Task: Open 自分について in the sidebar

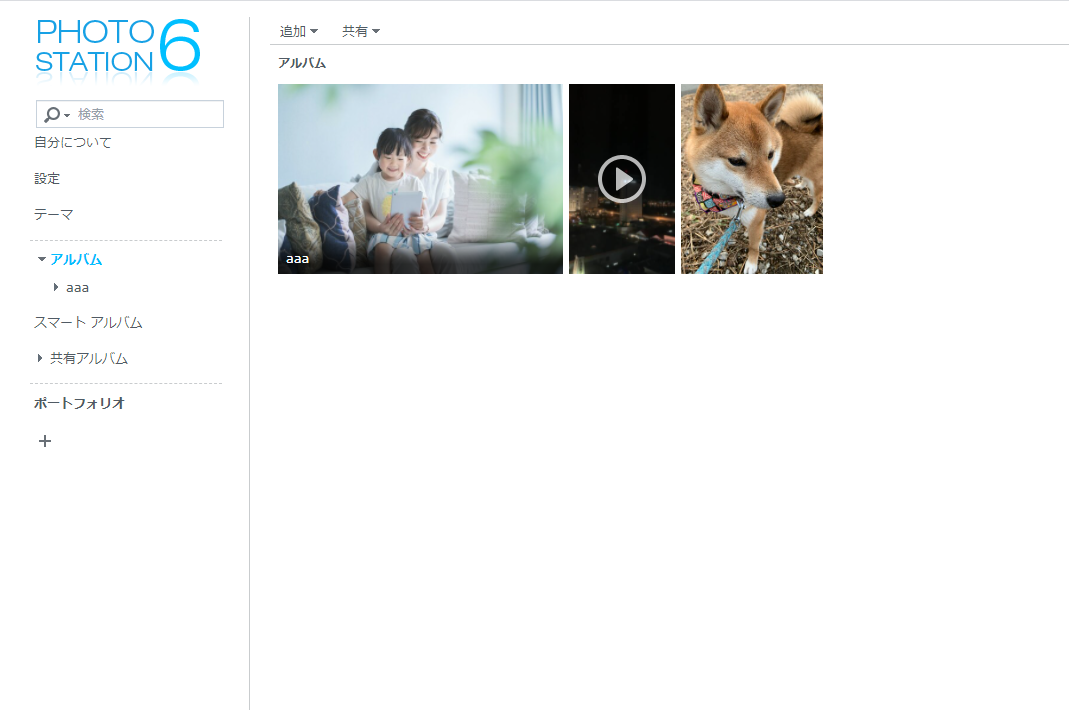Action: coord(73,143)
